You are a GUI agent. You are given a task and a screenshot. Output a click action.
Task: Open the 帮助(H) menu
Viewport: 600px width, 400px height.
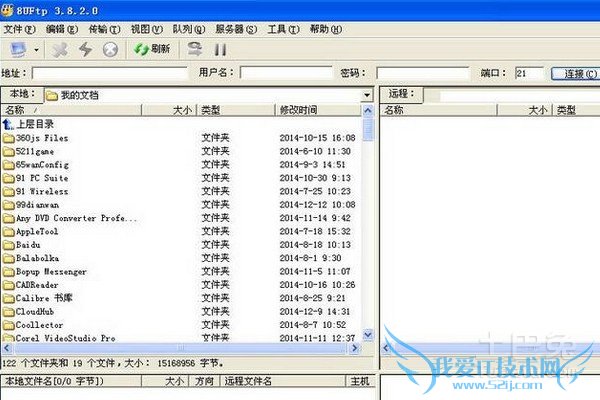(x=326, y=29)
